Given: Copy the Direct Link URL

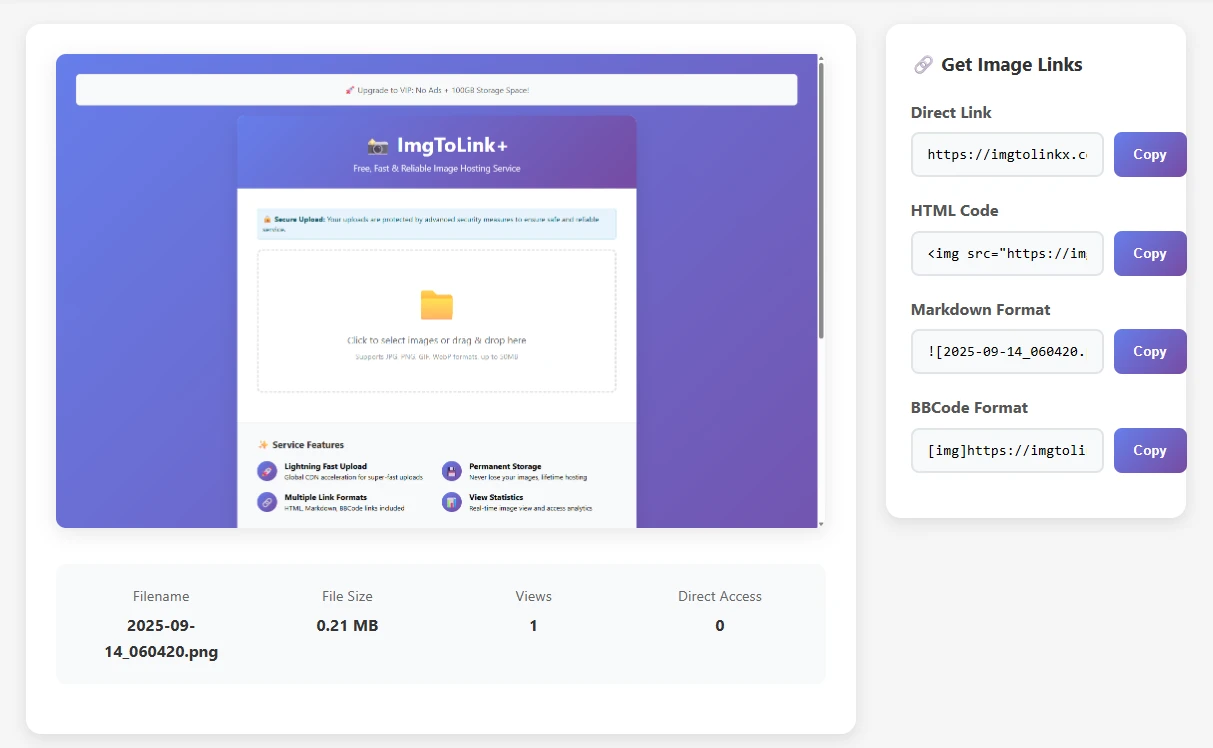Looking at the screenshot, I should (x=1149, y=155).
